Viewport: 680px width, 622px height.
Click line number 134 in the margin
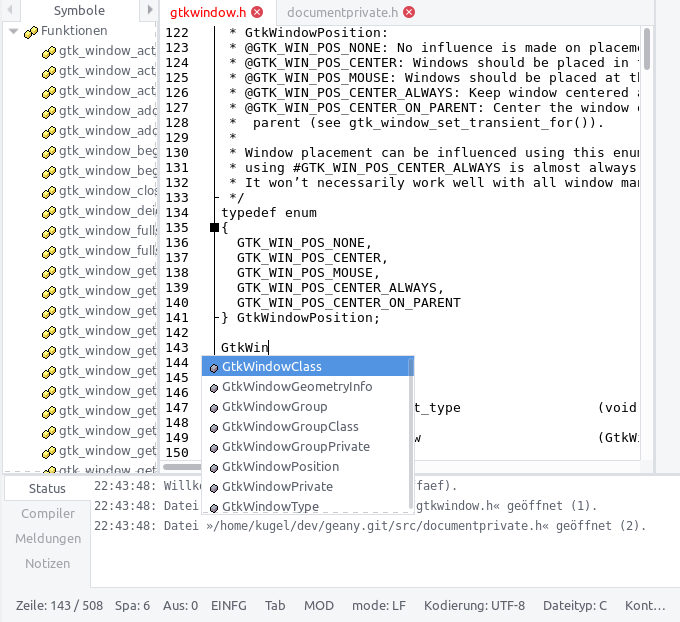(177, 213)
